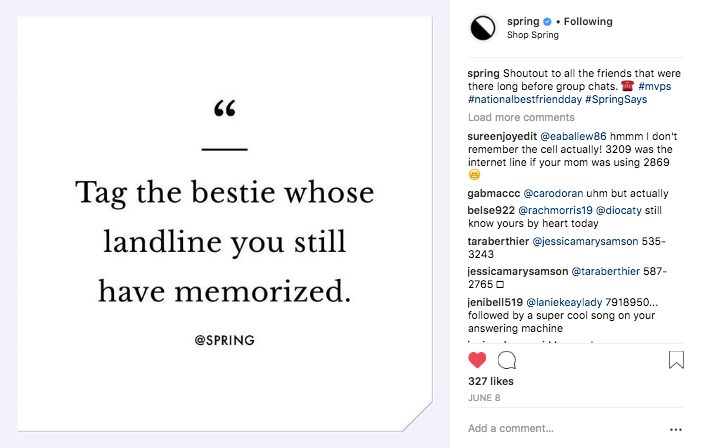Visit the @eaballew86 mention

[x=576, y=135]
